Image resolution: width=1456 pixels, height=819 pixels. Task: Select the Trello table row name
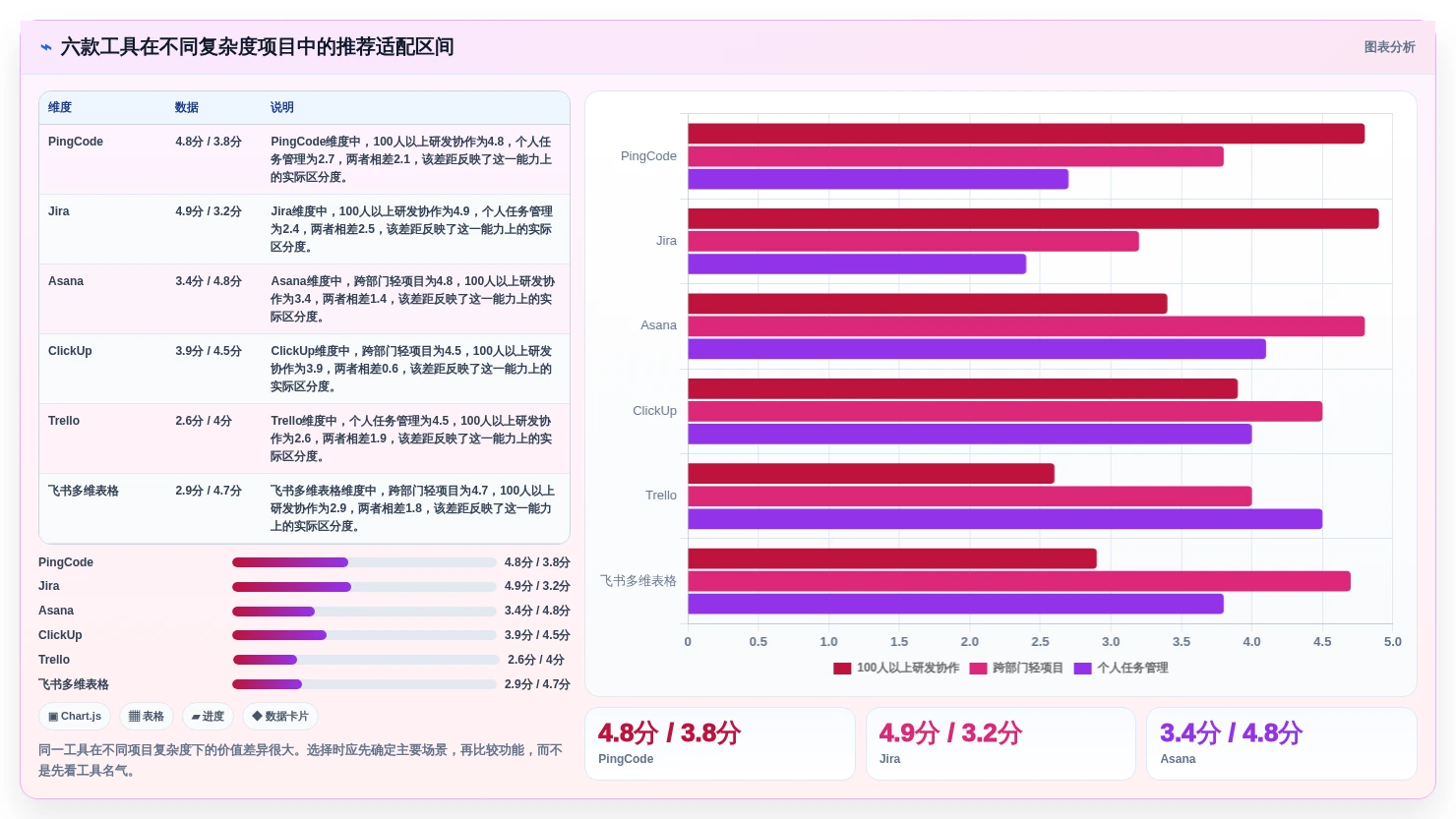[x=64, y=421]
